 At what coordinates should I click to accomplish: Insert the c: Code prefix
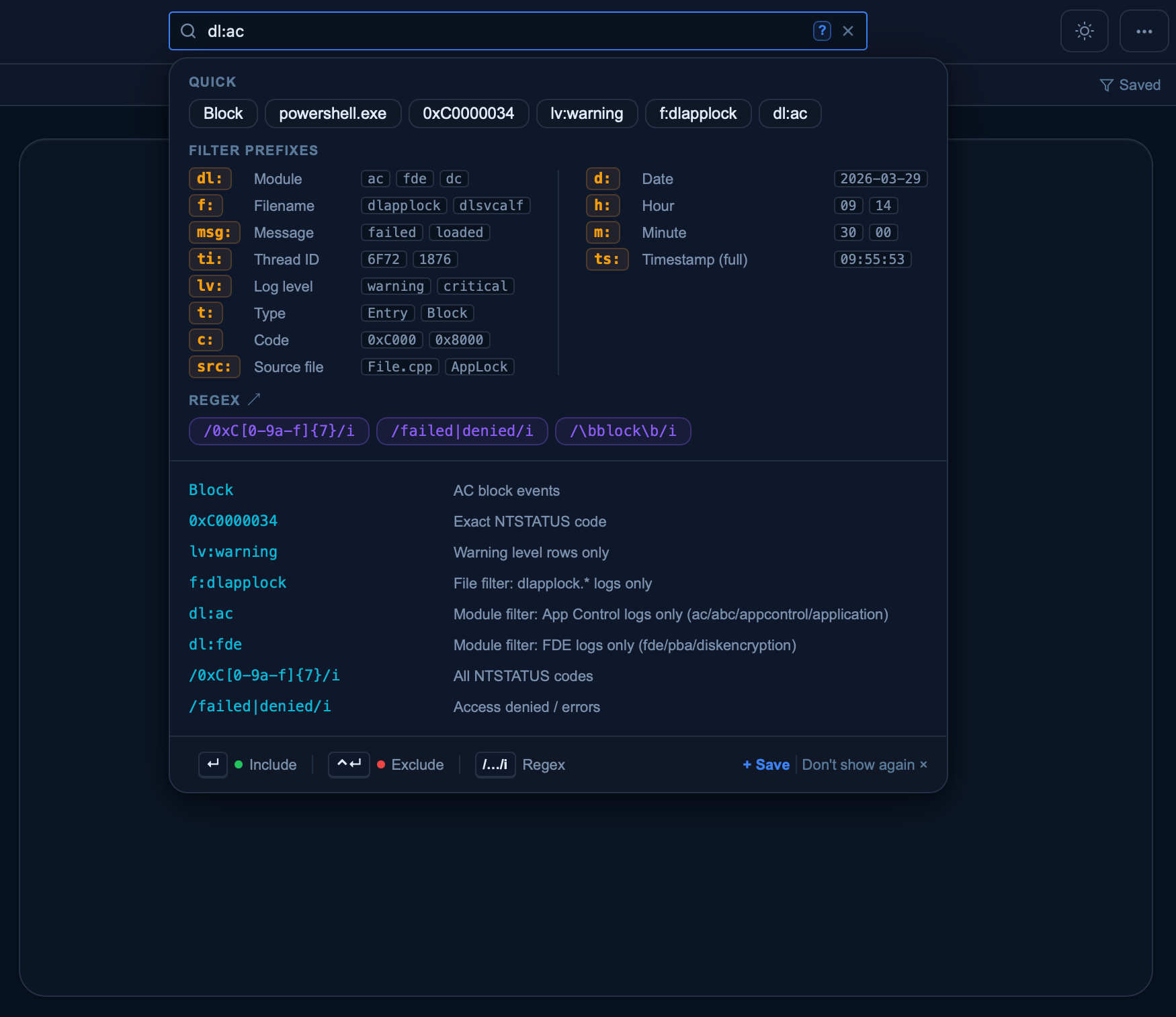206,340
